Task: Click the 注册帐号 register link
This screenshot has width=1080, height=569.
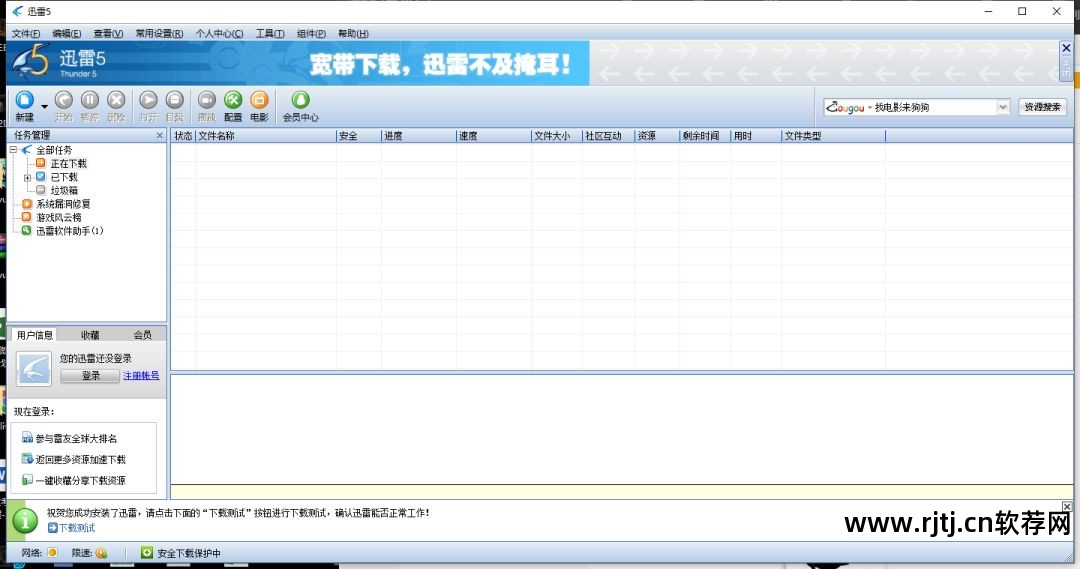Action: point(141,375)
